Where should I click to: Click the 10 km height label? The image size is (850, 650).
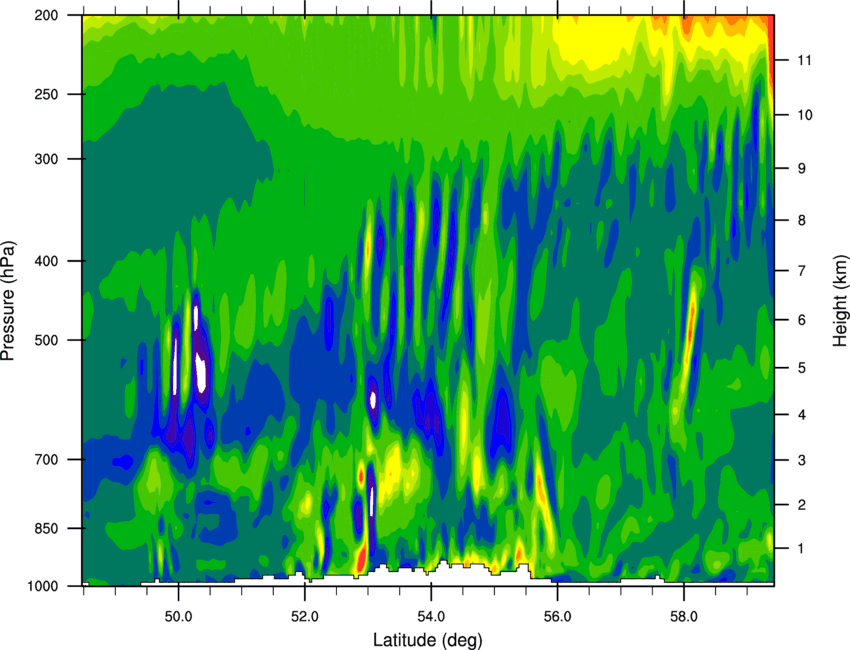pos(805,115)
